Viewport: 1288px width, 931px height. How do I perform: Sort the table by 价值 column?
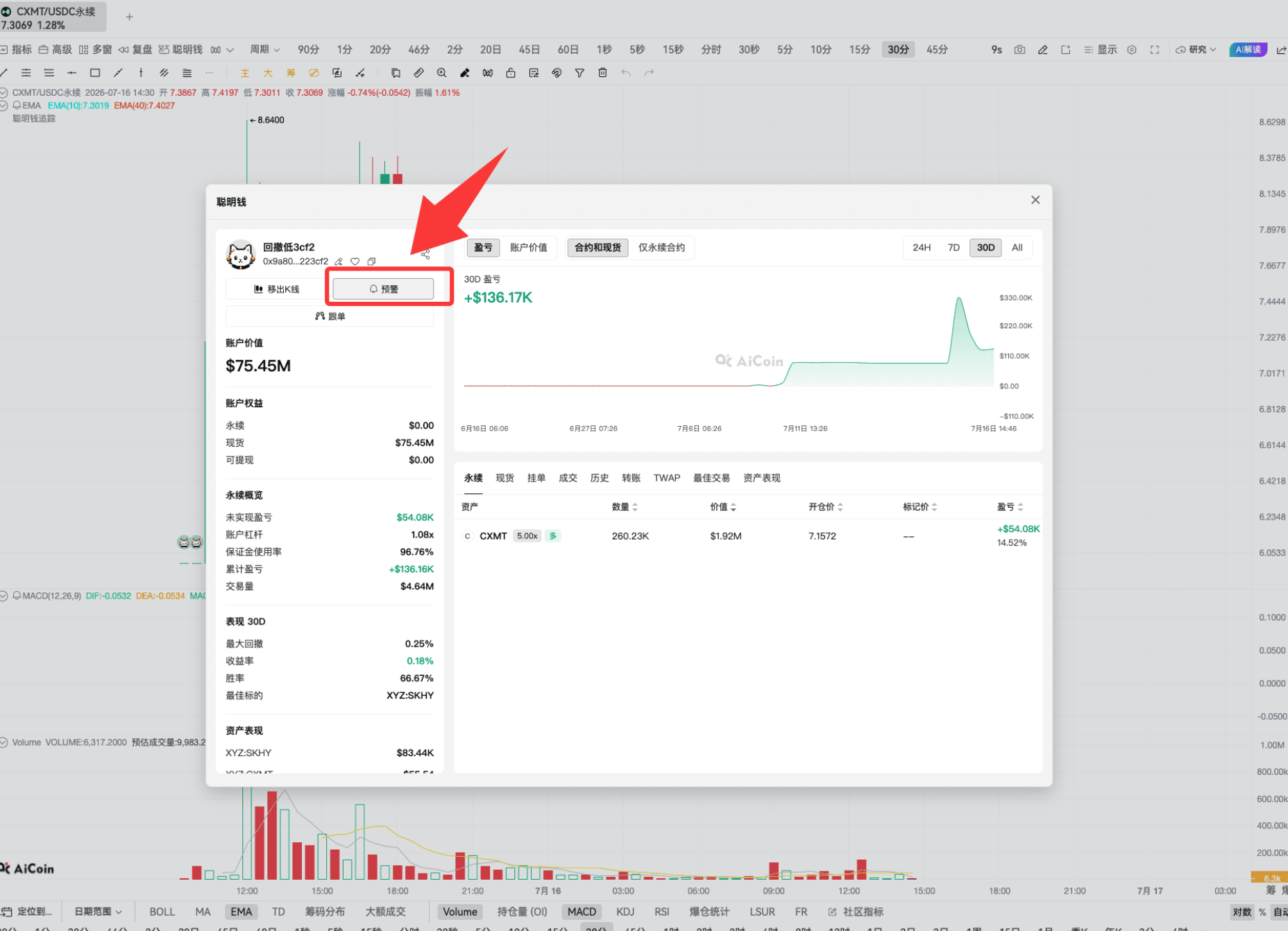coord(723,507)
